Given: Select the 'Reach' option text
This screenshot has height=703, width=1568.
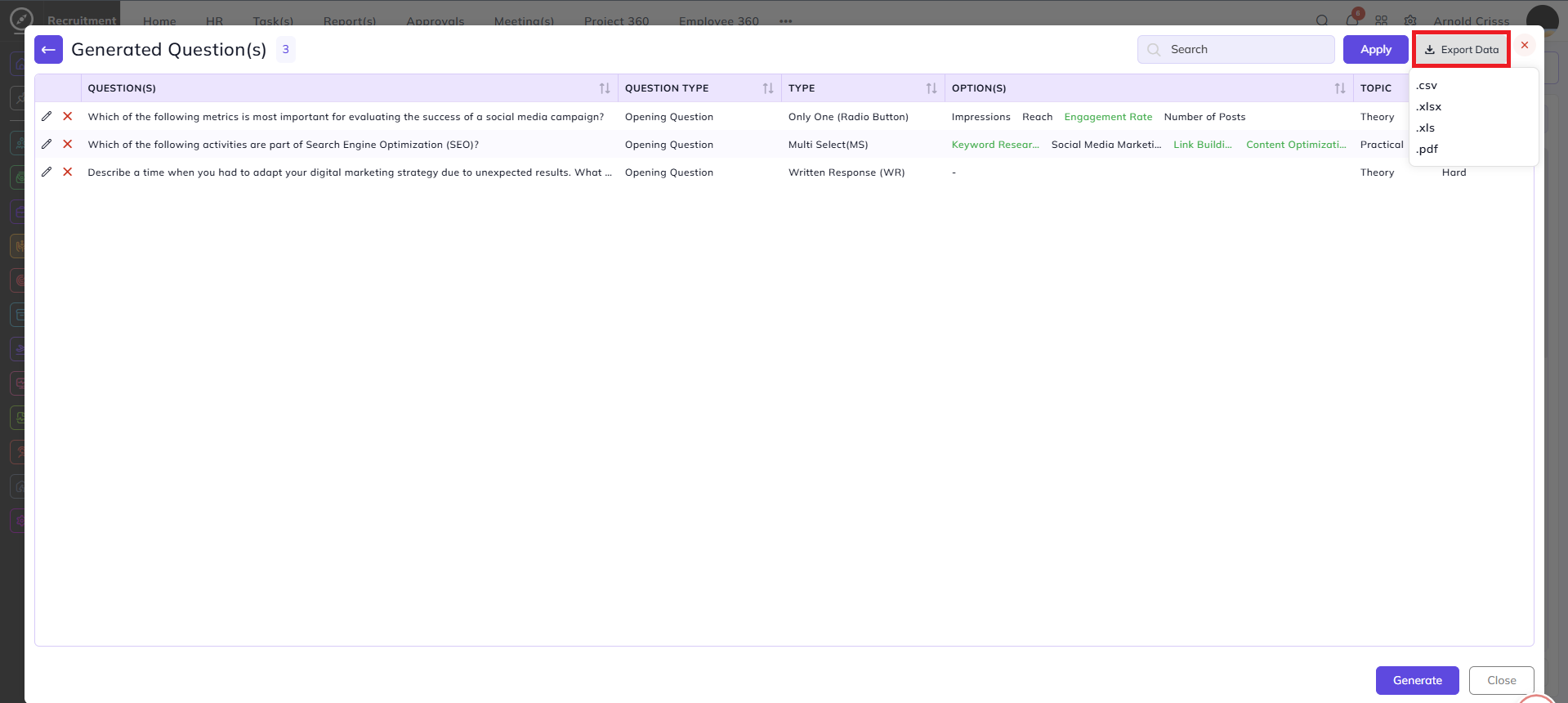Looking at the screenshot, I should pyautogui.click(x=1038, y=117).
